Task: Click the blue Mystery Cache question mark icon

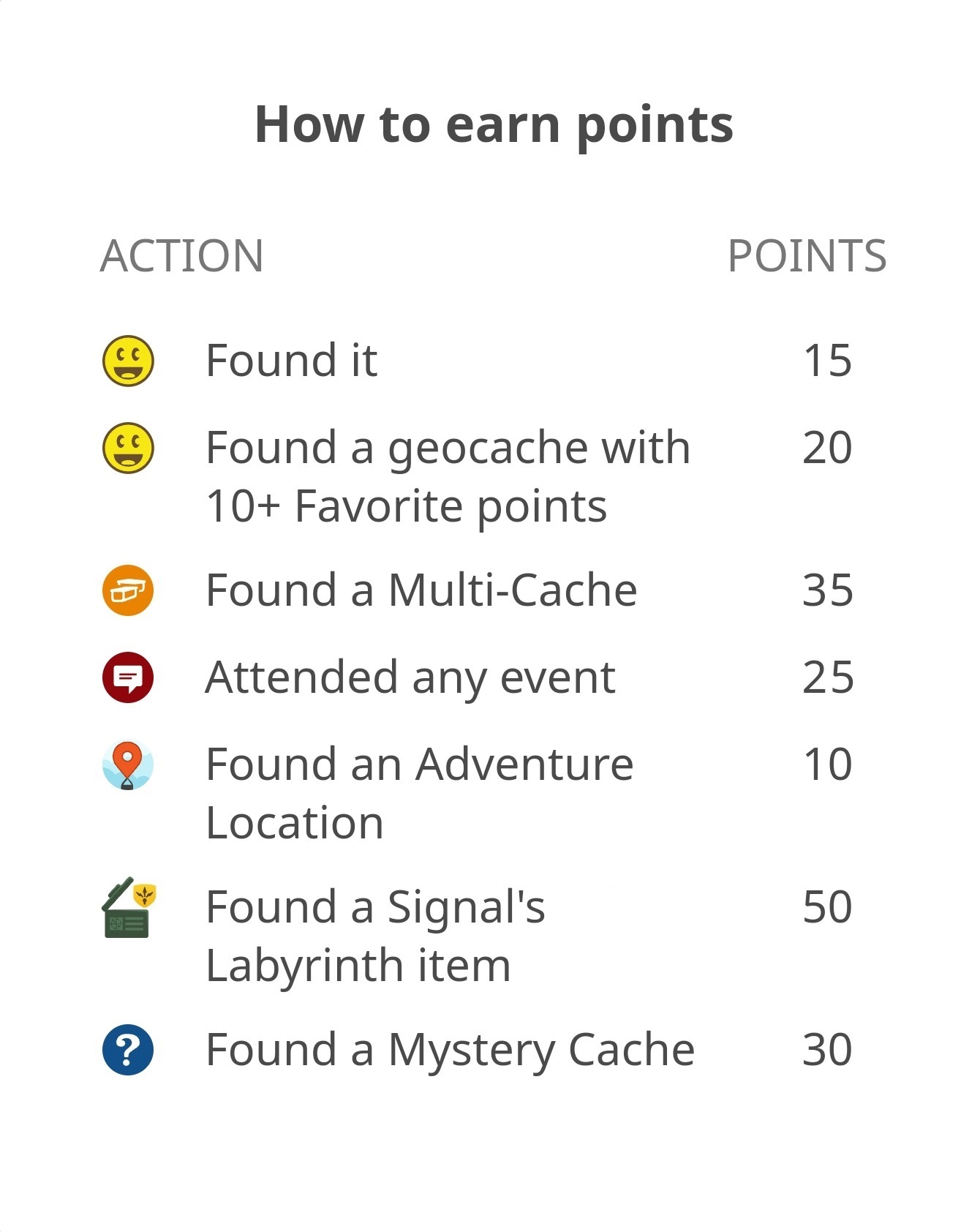Action: [128, 1050]
